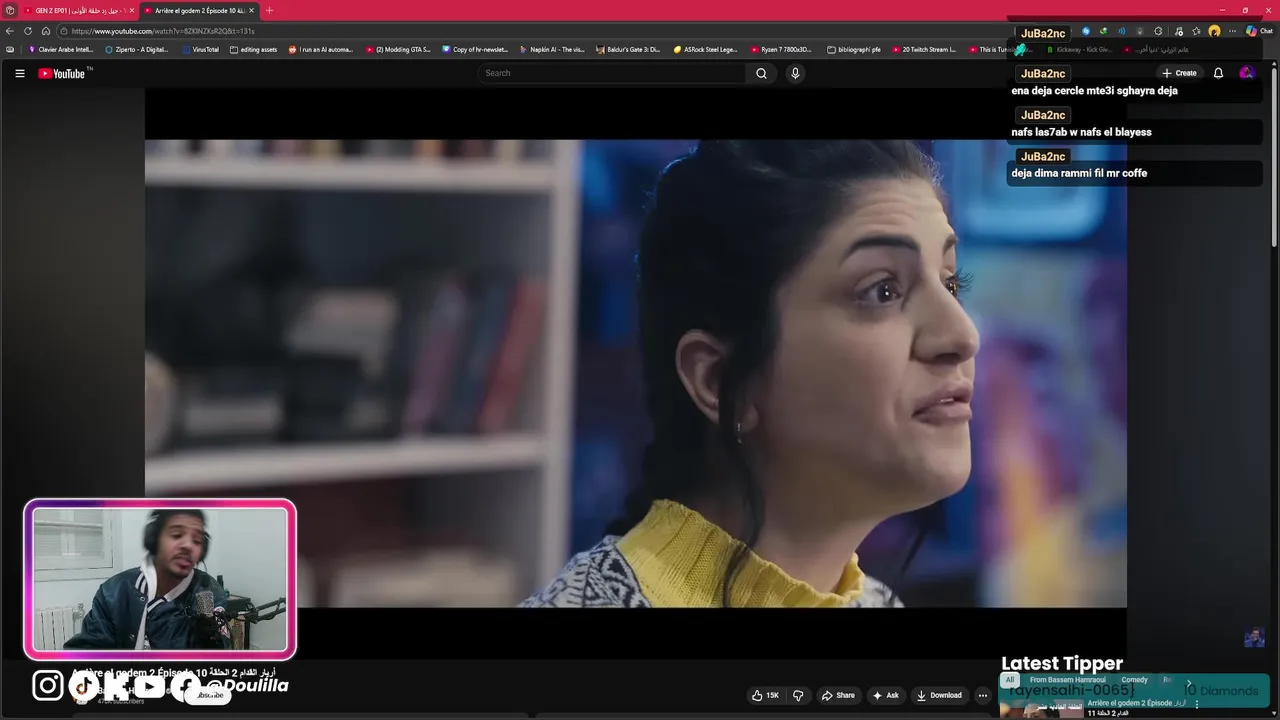Open more actions three-dot menu
The image size is (1280, 720).
click(983, 695)
